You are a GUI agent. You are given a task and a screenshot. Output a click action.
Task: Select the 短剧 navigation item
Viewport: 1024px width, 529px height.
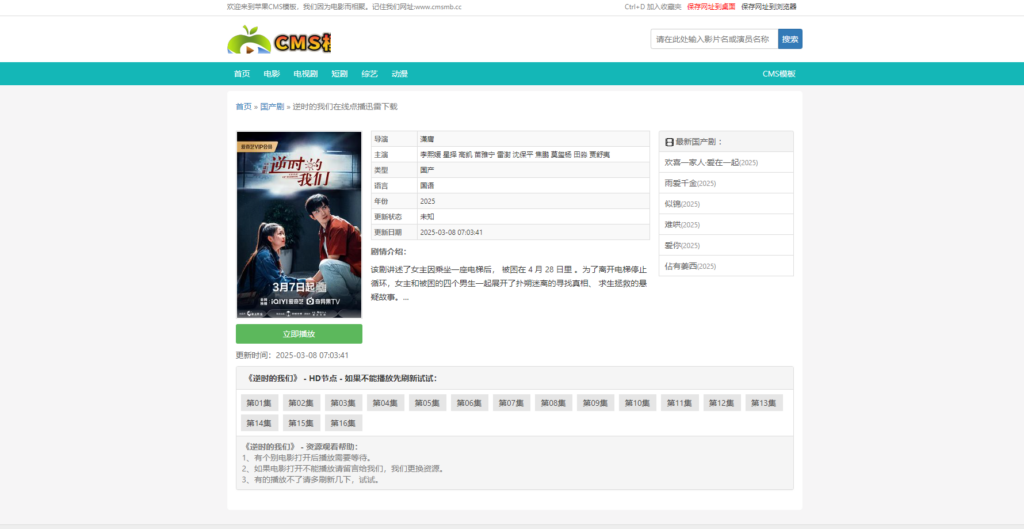pyautogui.click(x=340, y=74)
